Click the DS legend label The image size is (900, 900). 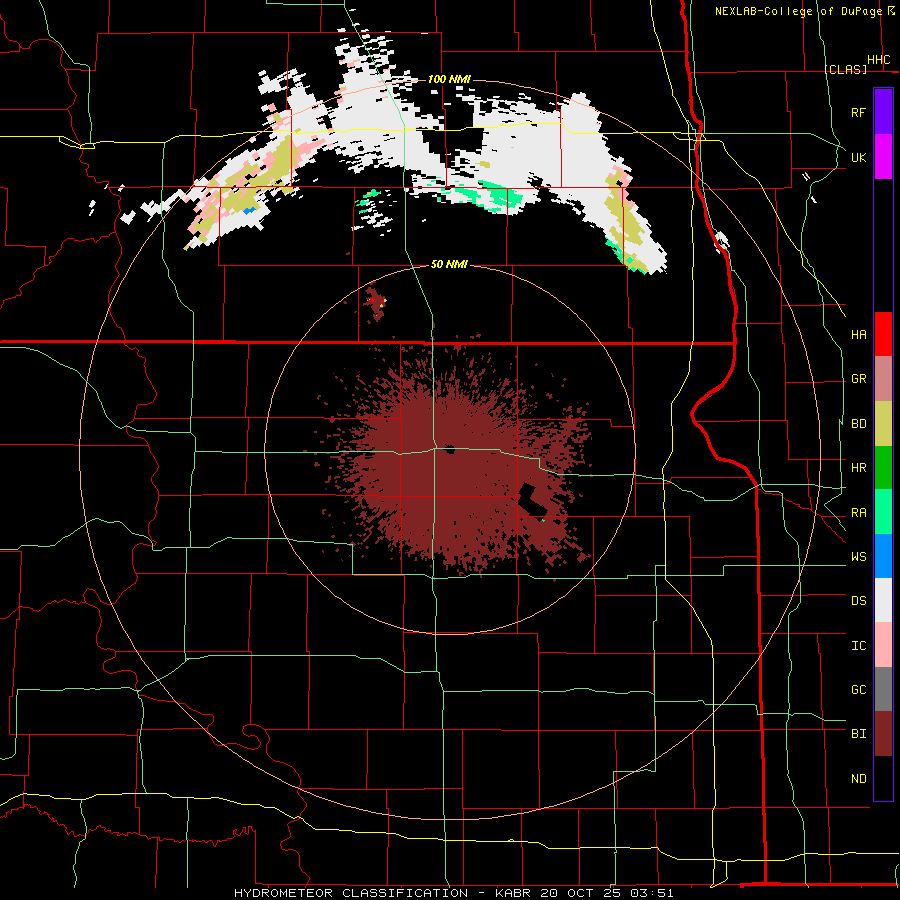coord(858,601)
